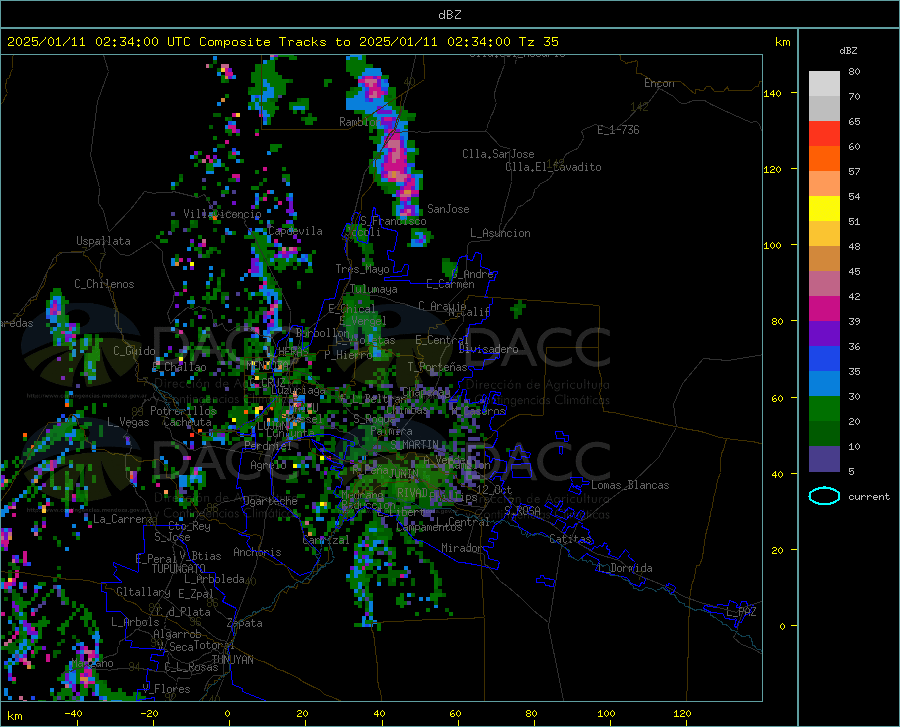900x727 pixels.
Task: Click the Carrizal location label
Action: [x=325, y=541]
